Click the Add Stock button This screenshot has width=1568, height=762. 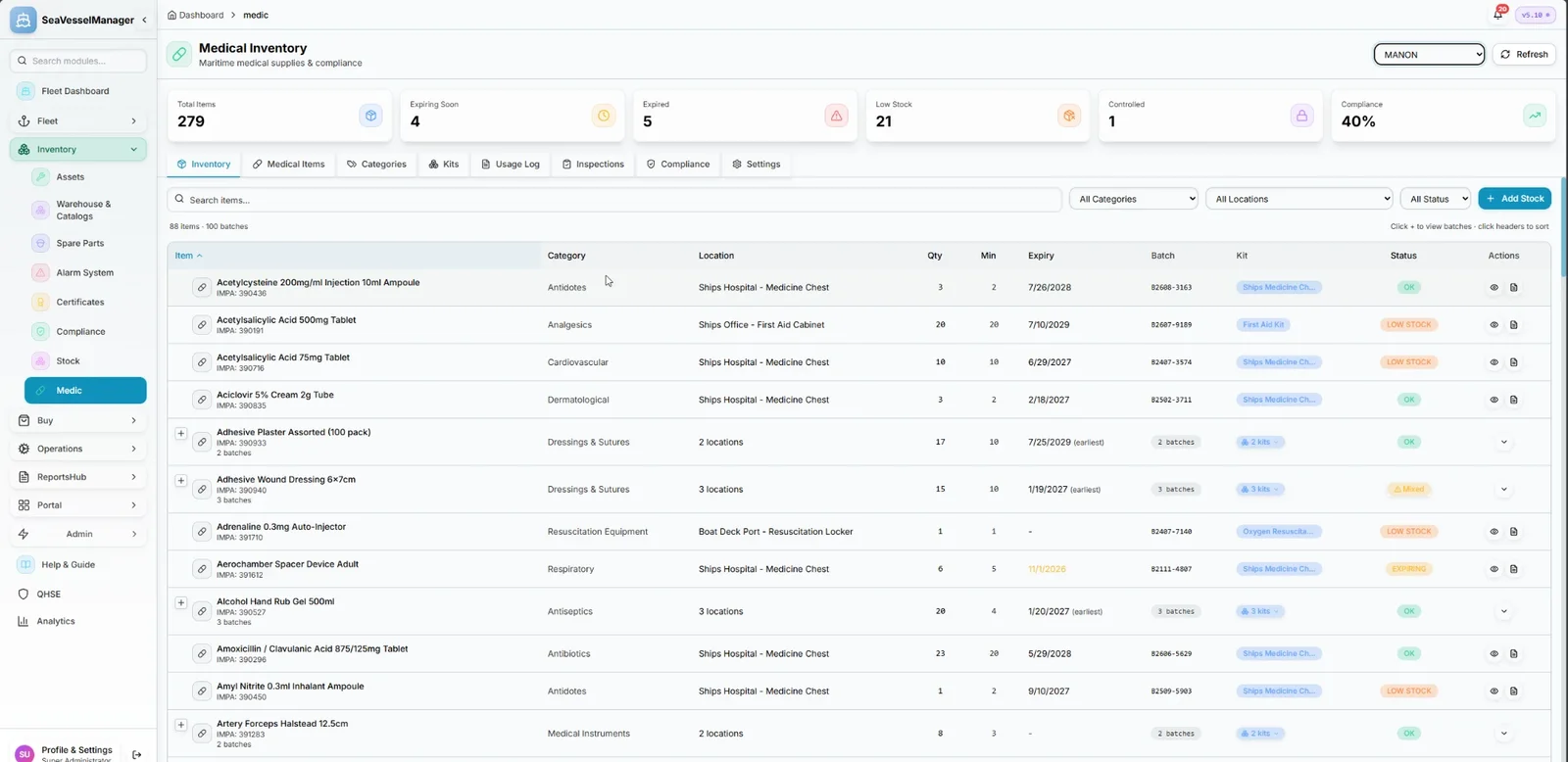coord(1515,199)
